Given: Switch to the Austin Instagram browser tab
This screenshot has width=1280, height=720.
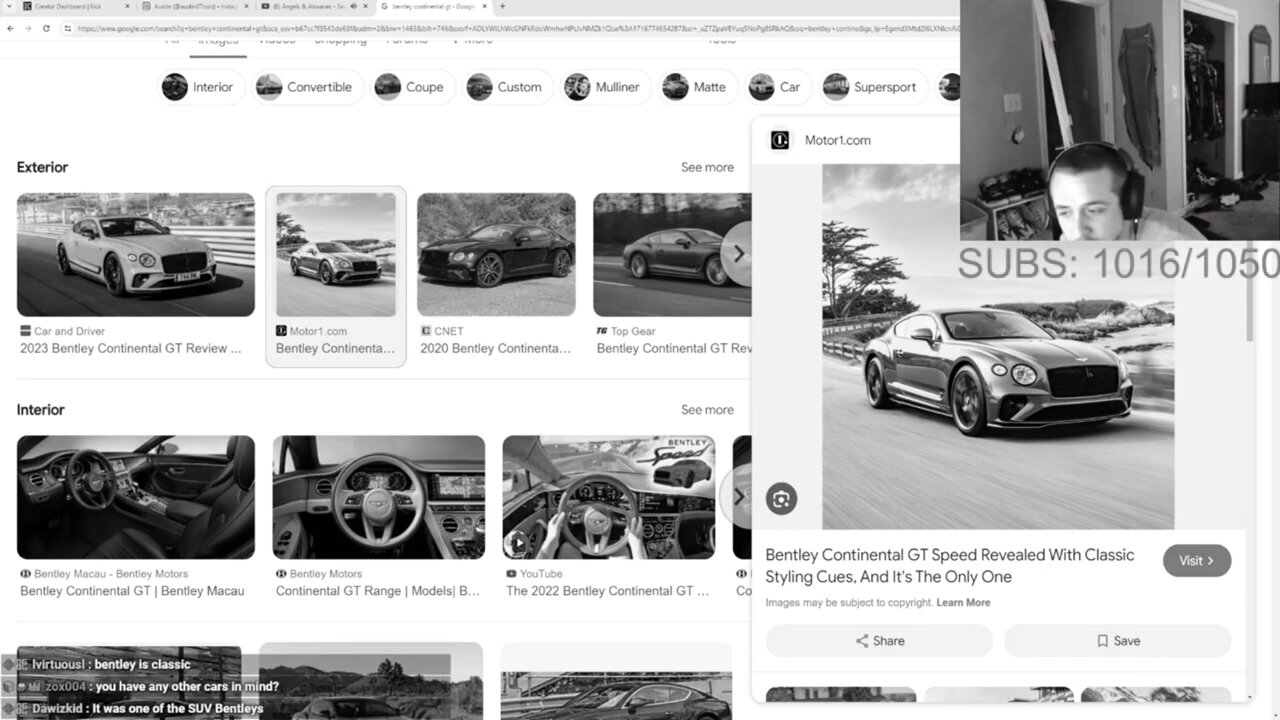Looking at the screenshot, I should point(195,6).
